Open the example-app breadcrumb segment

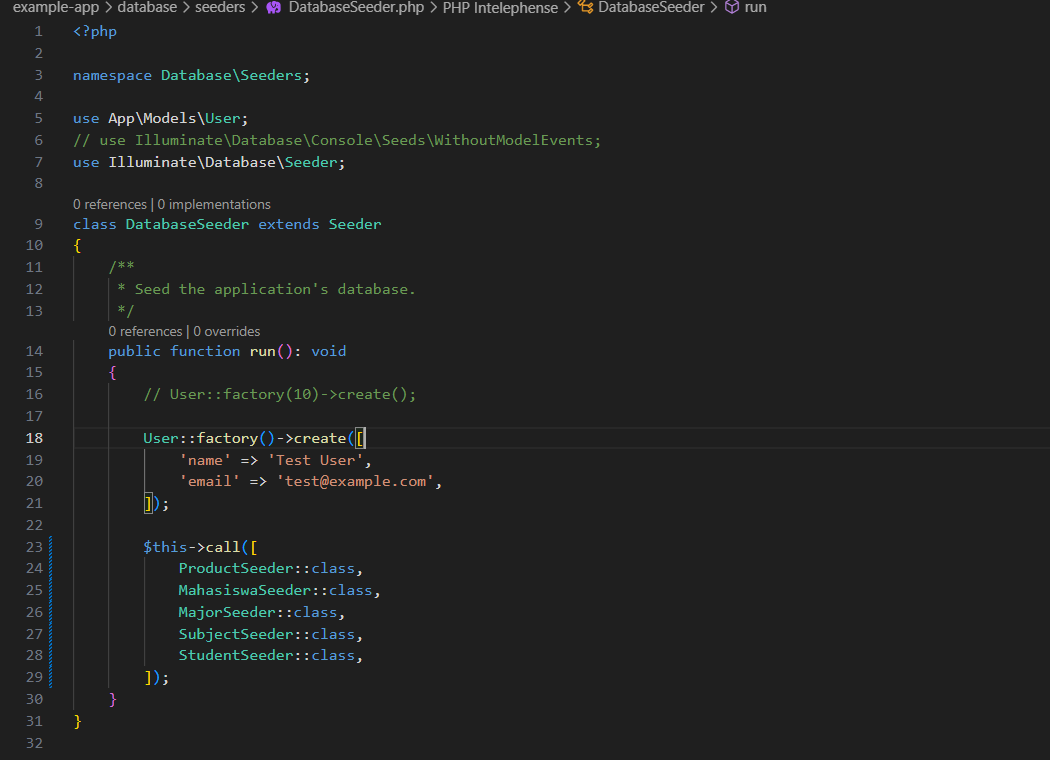[x=56, y=7]
